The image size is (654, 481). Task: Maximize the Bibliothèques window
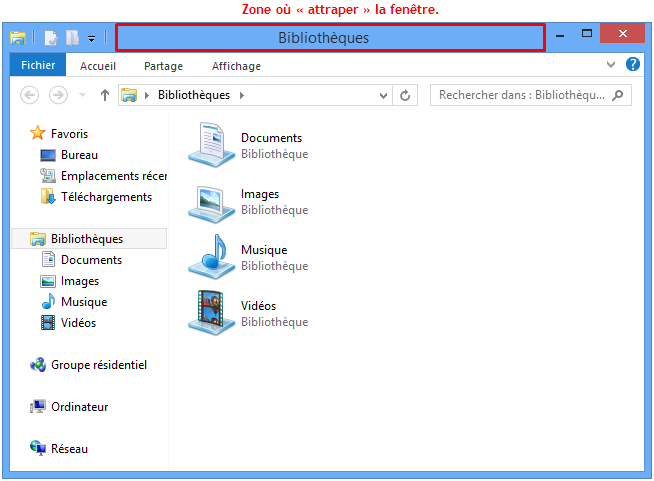(x=587, y=33)
